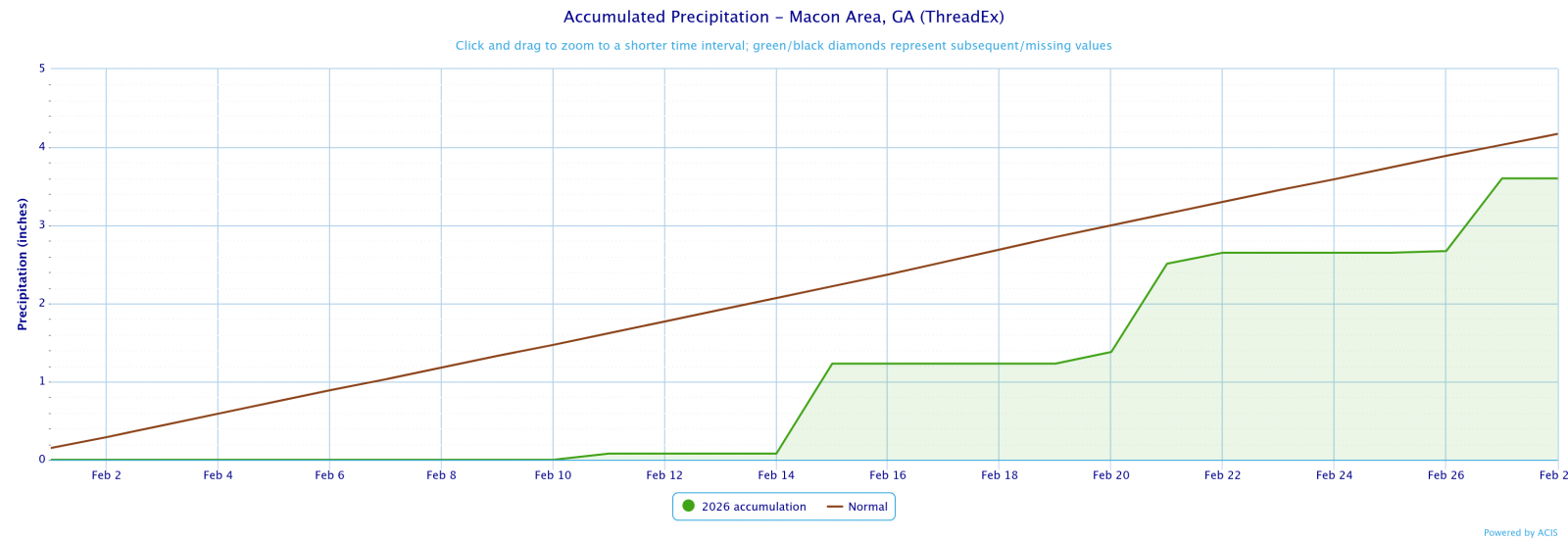Select the Feb 10 x-axis label

tap(553, 475)
